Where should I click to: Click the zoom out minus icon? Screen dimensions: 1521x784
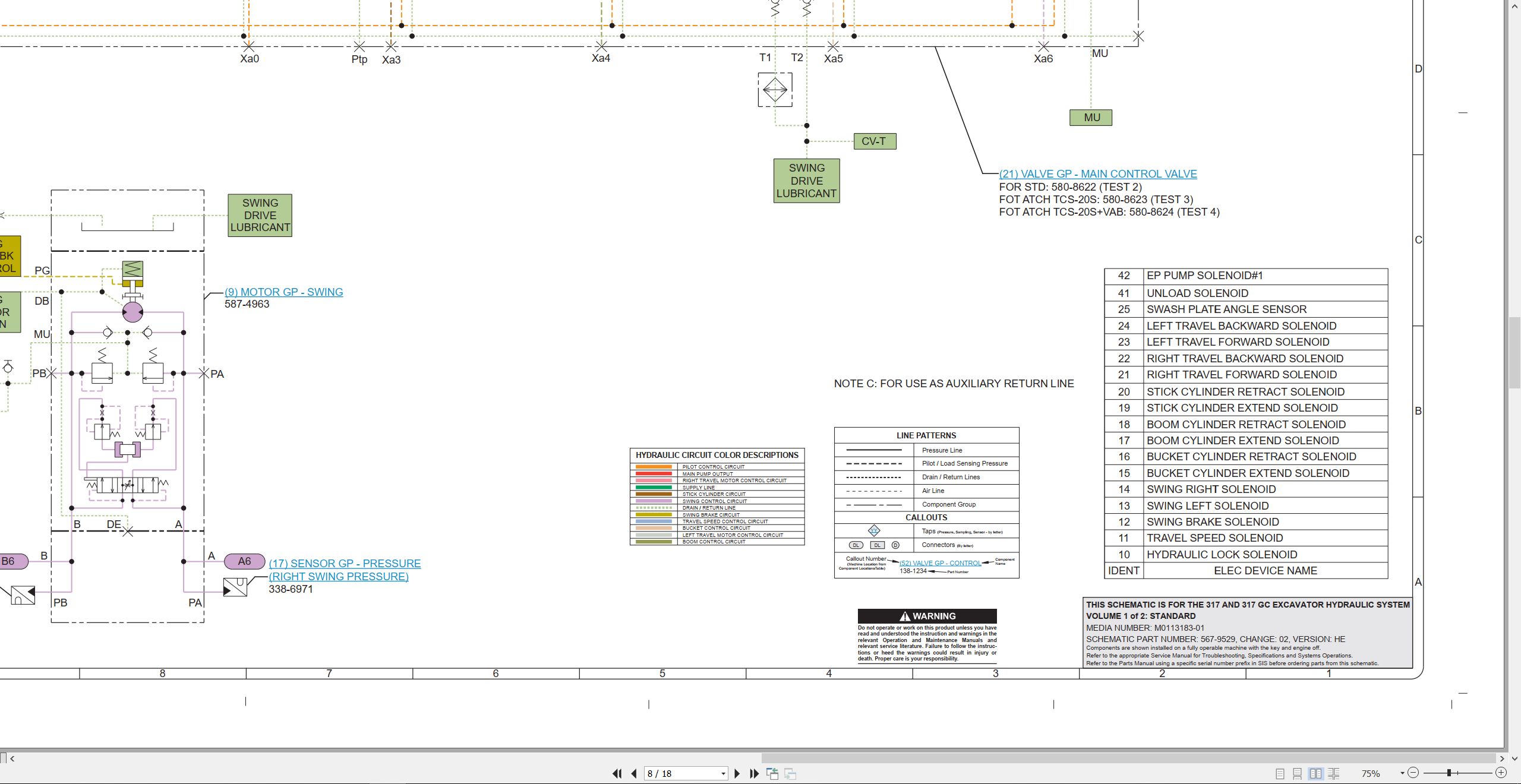pyautogui.click(x=1413, y=773)
